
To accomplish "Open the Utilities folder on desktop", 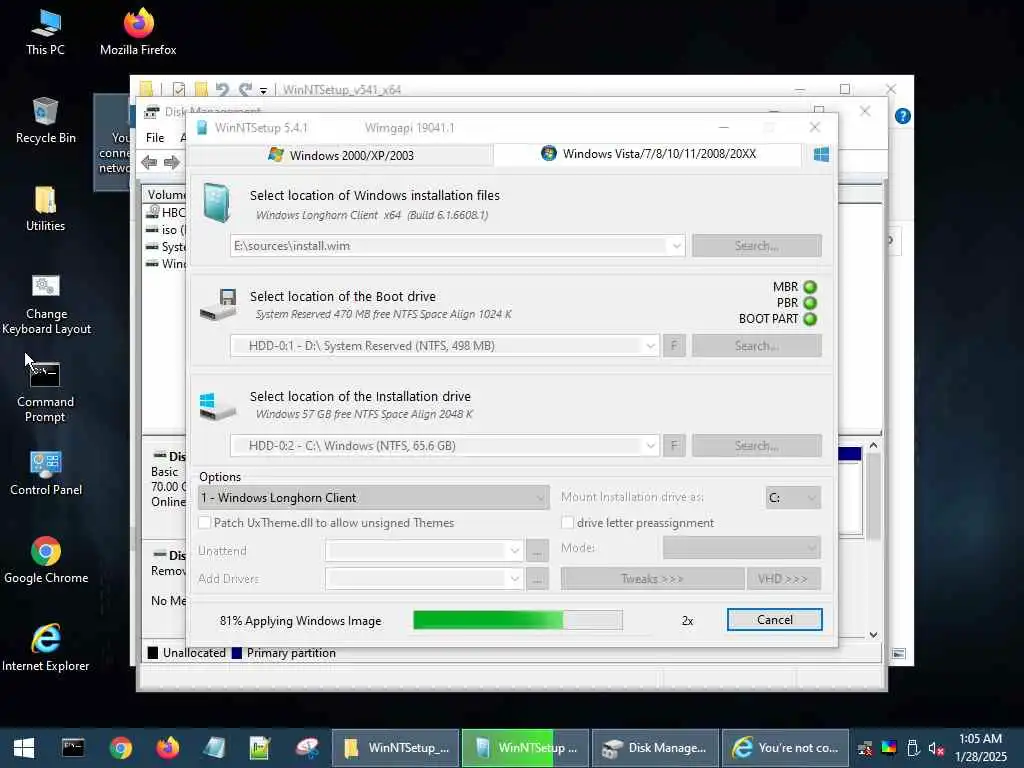I will pyautogui.click(x=45, y=209).
